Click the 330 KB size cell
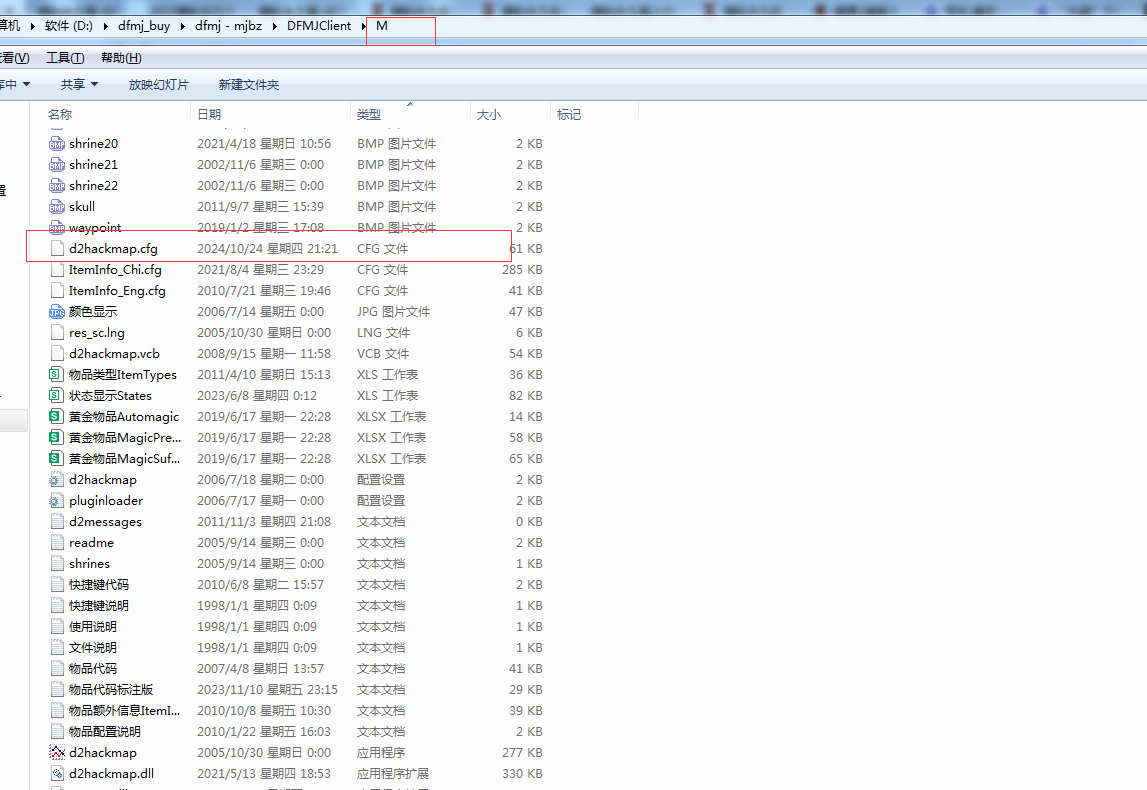 (522, 774)
